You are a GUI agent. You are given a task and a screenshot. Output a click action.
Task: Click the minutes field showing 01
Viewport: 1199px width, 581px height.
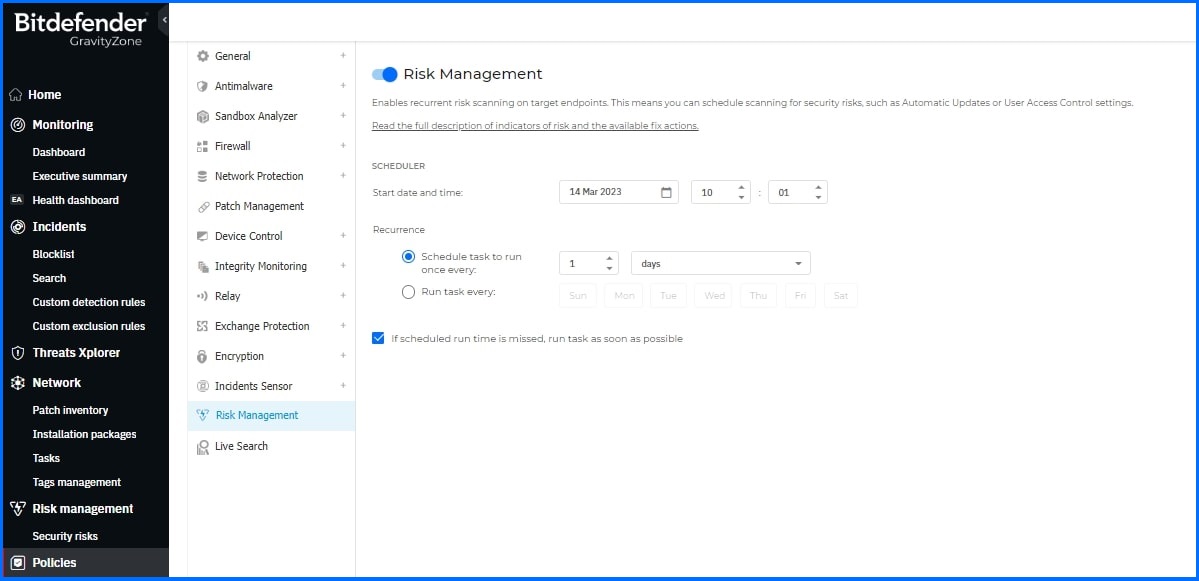tap(798, 192)
